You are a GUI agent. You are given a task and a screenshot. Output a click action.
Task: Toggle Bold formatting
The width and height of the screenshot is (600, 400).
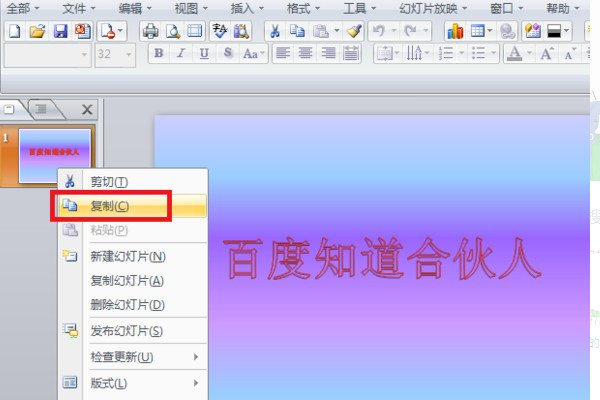point(158,53)
